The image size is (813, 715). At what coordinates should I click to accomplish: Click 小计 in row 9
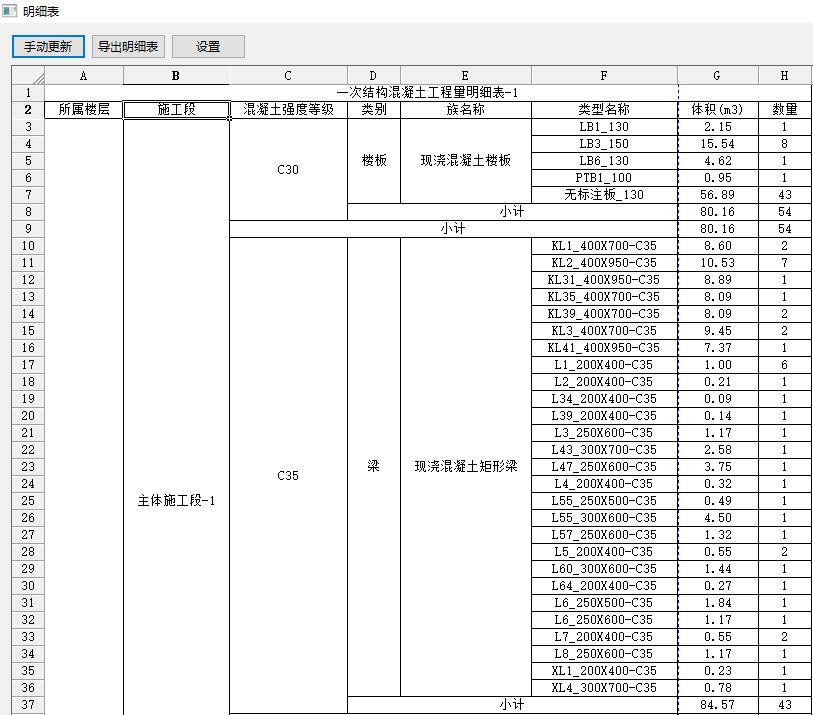click(x=453, y=229)
